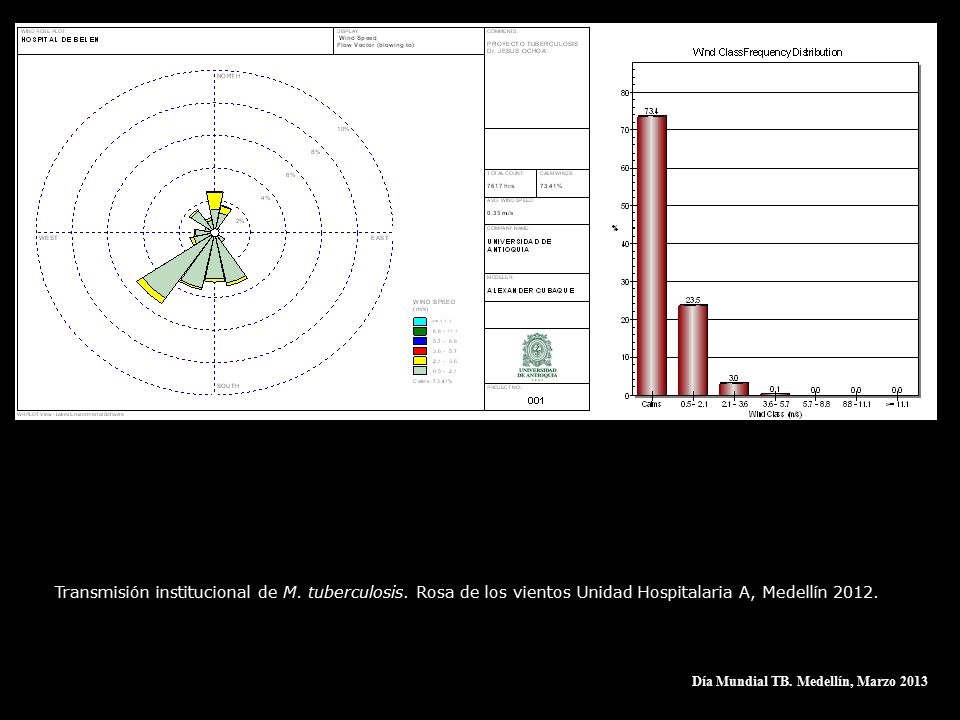Click the 'WIND SPEED (m/s)' legend heading
This screenshot has width=960, height=720.
433,305
